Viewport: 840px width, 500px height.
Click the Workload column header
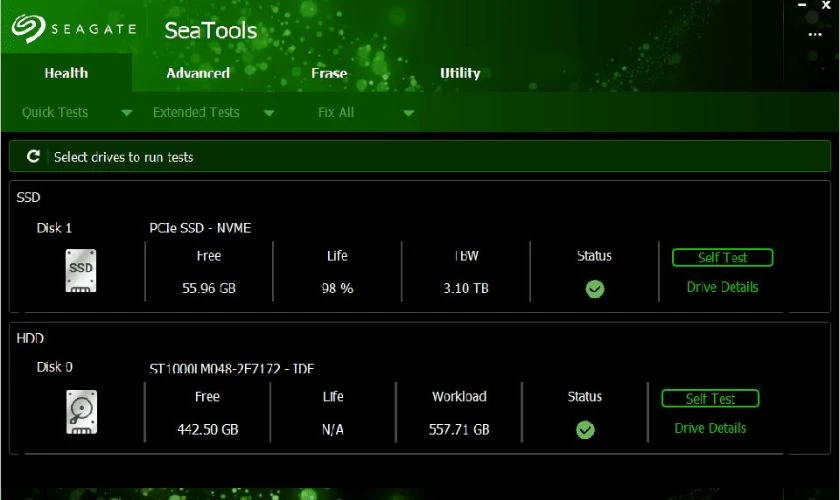point(459,397)
